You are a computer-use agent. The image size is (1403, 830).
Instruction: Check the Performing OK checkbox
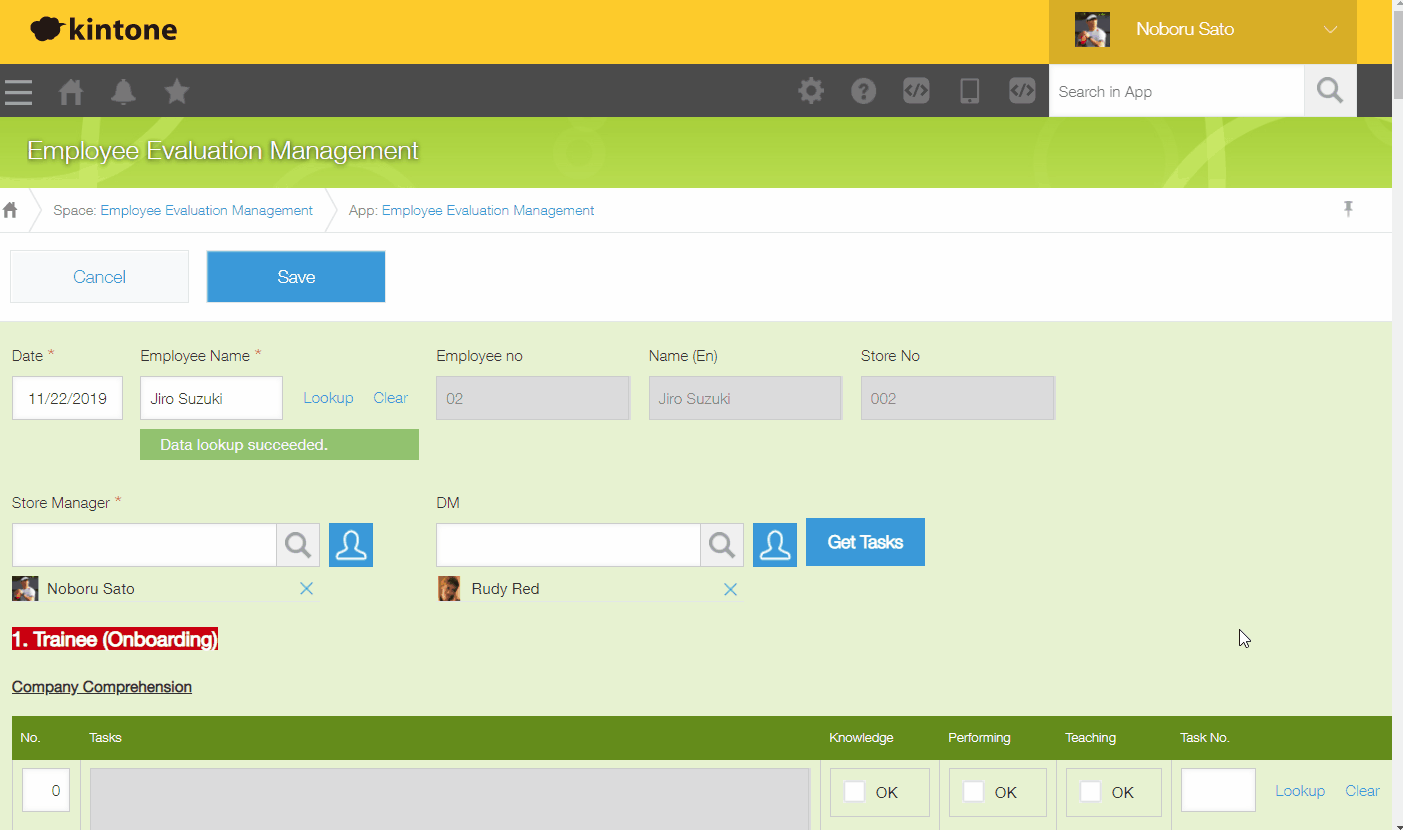click(973, 792)
